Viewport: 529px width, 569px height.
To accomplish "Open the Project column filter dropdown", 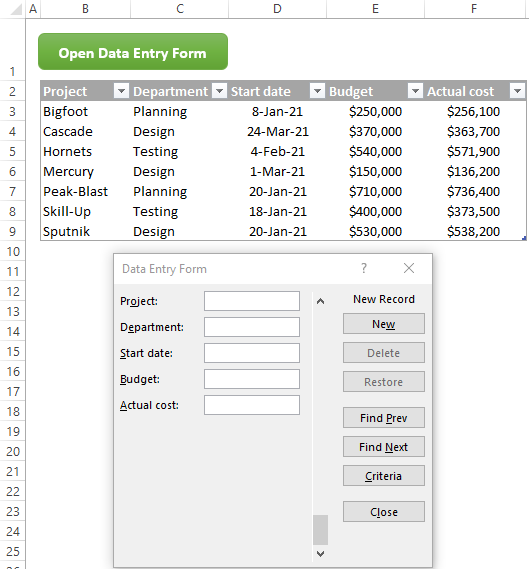I will 121,91.
